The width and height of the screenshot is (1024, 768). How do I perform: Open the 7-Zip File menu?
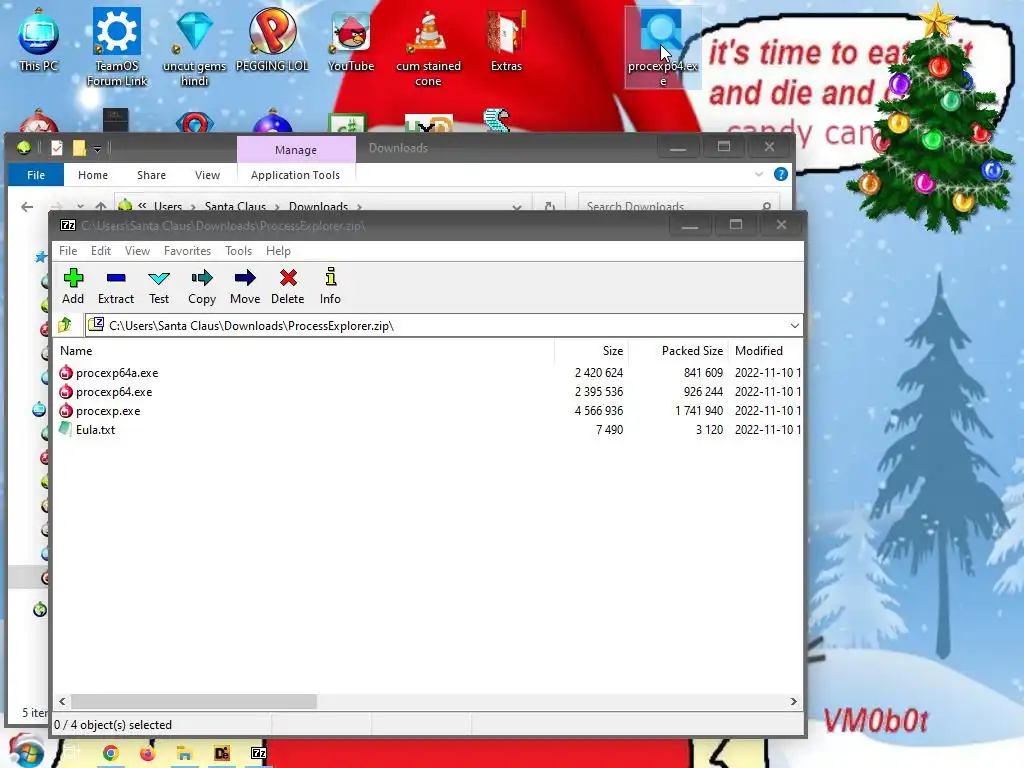pyautogui.click(x=68, y=251)
